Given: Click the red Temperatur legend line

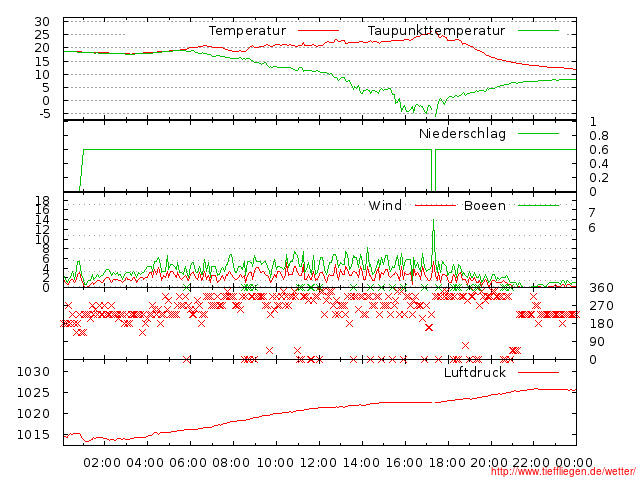Looking at the screenshot, I should [318, 31].
